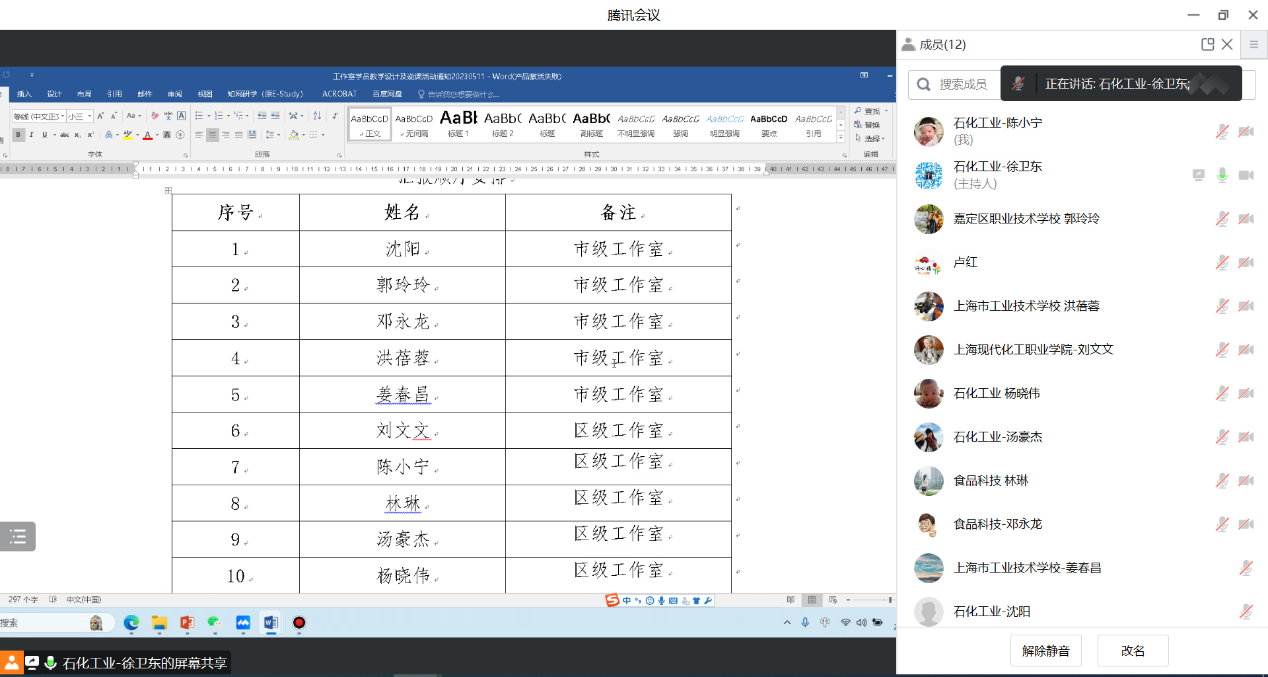
Task: Click avatar of 石化工业-陈小宁
Action: 928,131
